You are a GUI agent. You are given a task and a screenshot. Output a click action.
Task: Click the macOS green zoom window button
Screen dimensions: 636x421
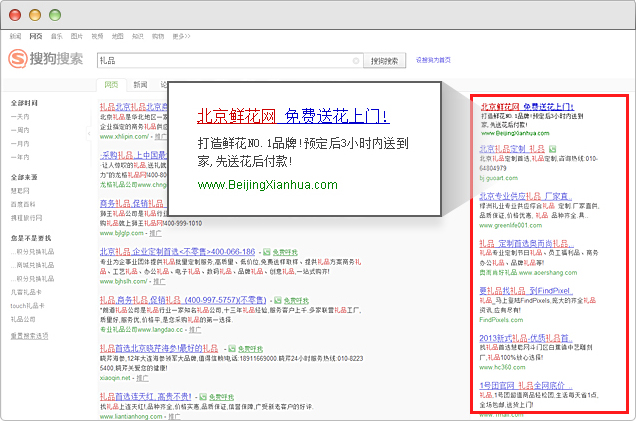[53, 15]
